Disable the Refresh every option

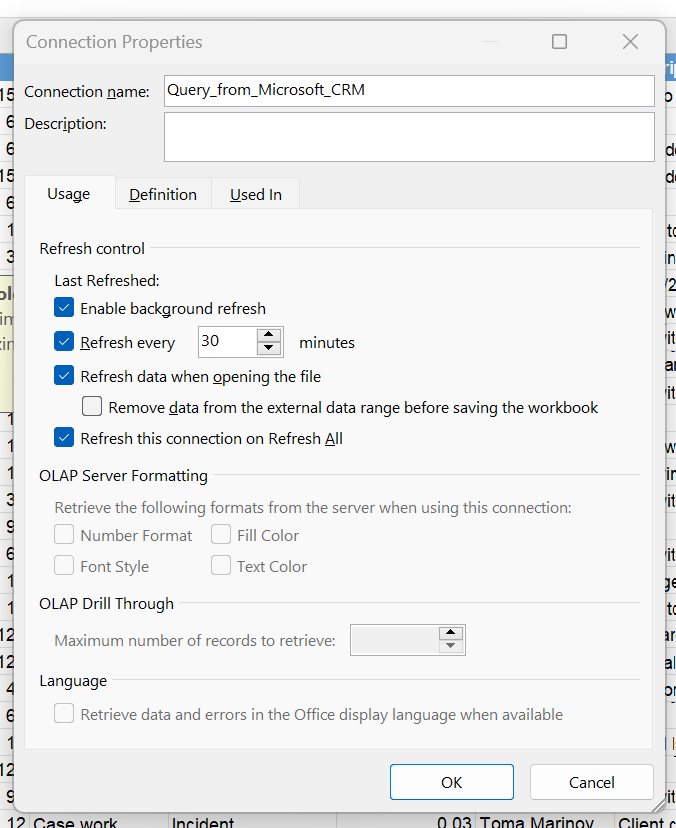click(63, 341)
